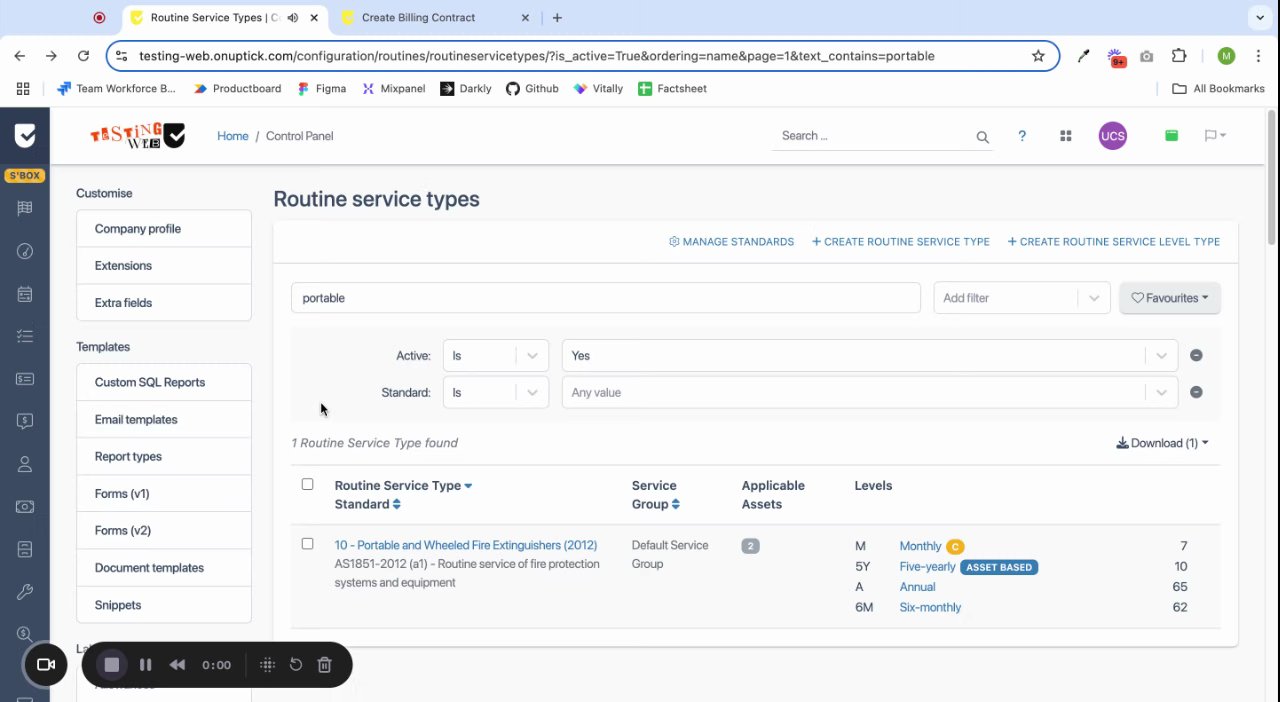1280x702 pixels.
Task: Open the calendar icon in the left sidebar
Action: point(25,294)
